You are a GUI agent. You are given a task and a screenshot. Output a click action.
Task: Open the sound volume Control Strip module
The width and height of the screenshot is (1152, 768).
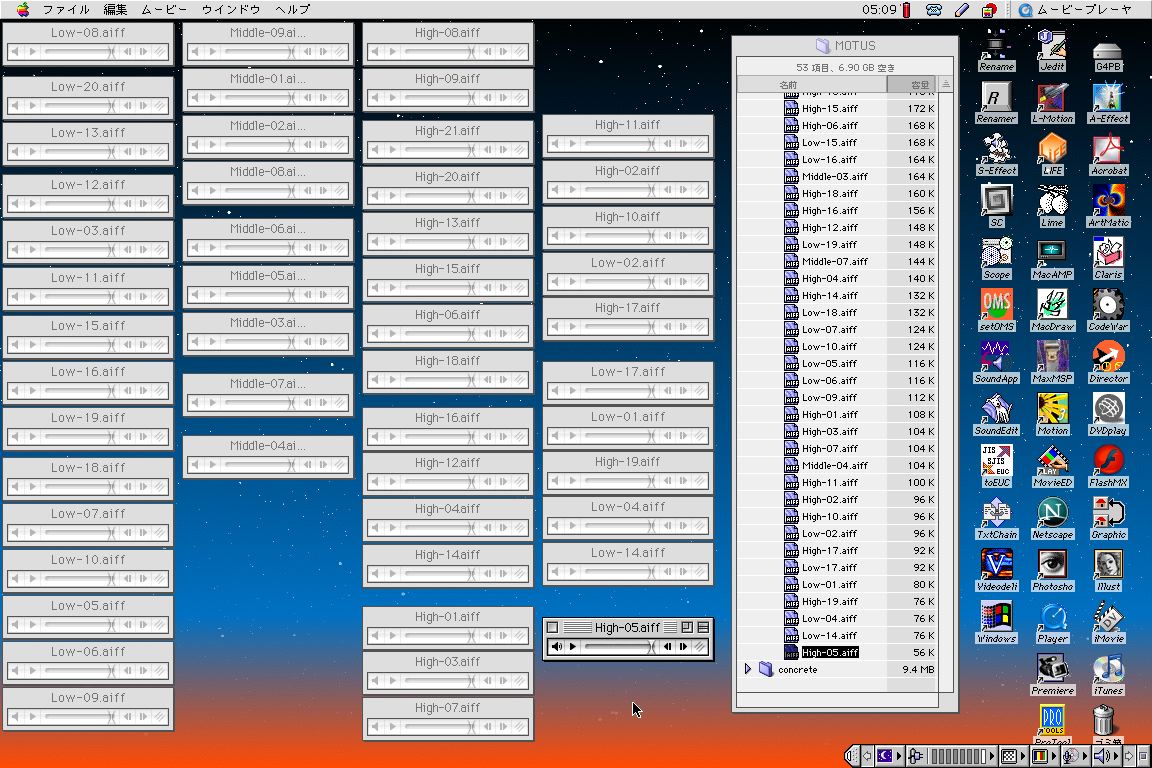coord(1101,757)
